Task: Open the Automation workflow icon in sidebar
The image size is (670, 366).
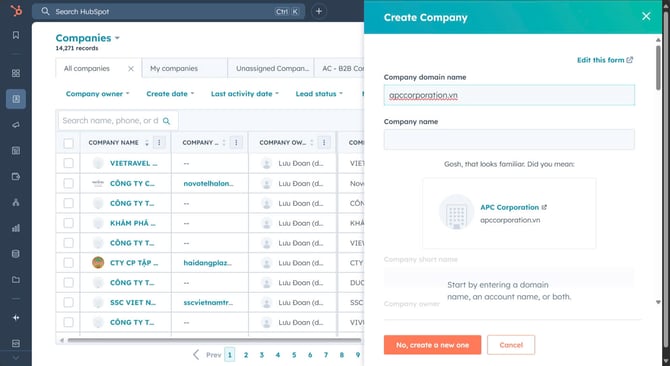Action: 16,202
